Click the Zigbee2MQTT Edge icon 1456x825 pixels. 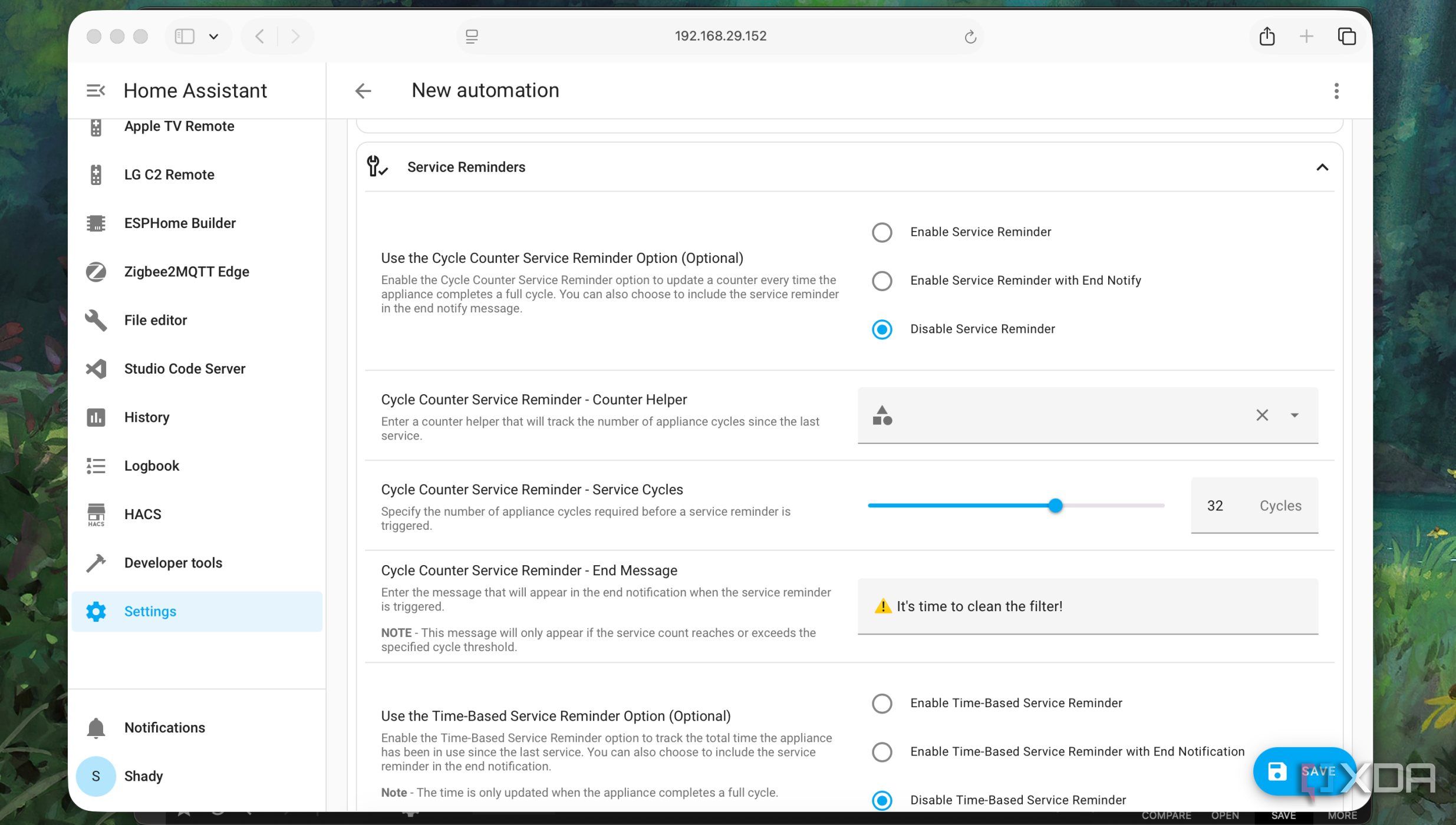96,272
